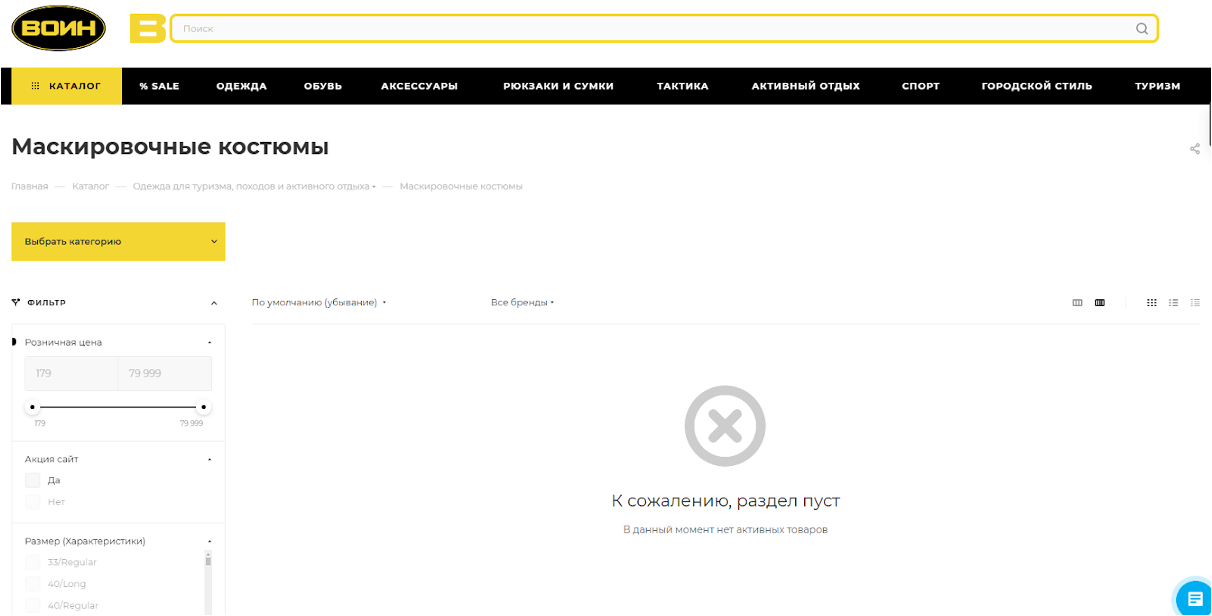Focus the Поиск search field
The width and height of the screenshot is (1212, 616).
coord(664,29)
